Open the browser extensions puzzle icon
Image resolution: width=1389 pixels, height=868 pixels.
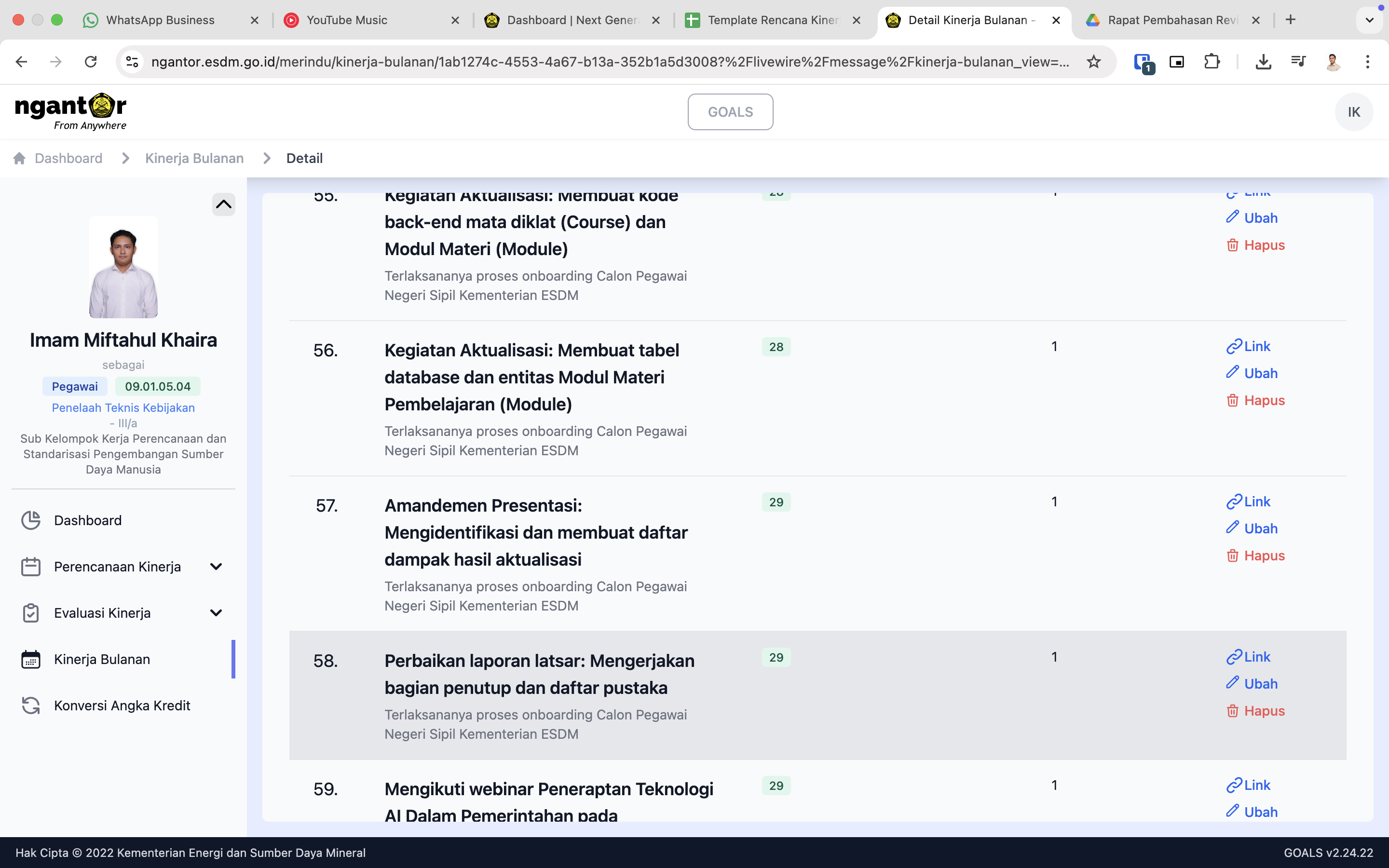point(1211,61)
